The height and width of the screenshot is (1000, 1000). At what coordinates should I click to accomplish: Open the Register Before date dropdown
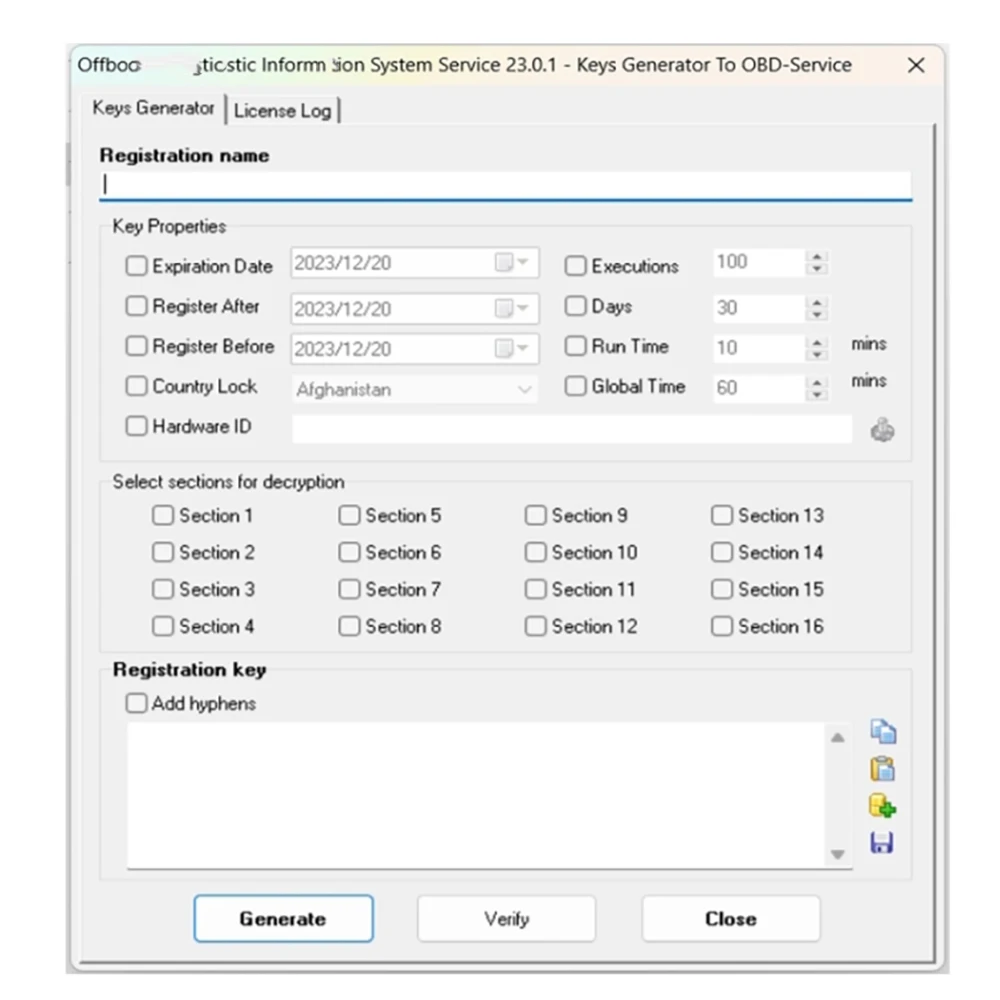tap(524, 348)
